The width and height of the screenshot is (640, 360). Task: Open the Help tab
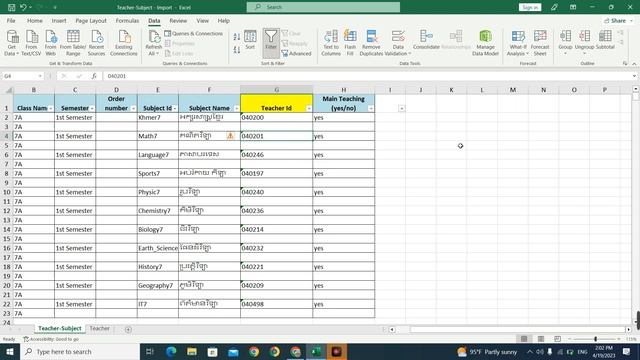click(223, 20)
